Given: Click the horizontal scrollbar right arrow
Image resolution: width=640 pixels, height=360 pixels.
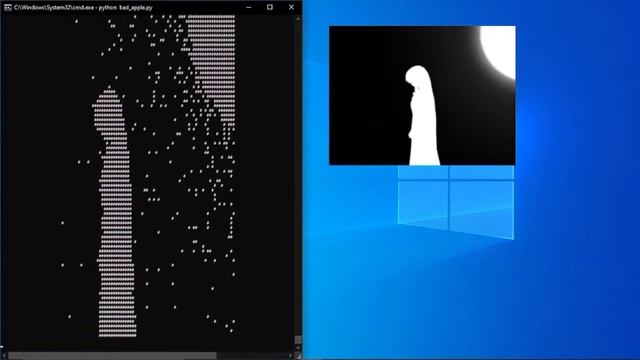Looking at the screenshot, I should [291, 356].
